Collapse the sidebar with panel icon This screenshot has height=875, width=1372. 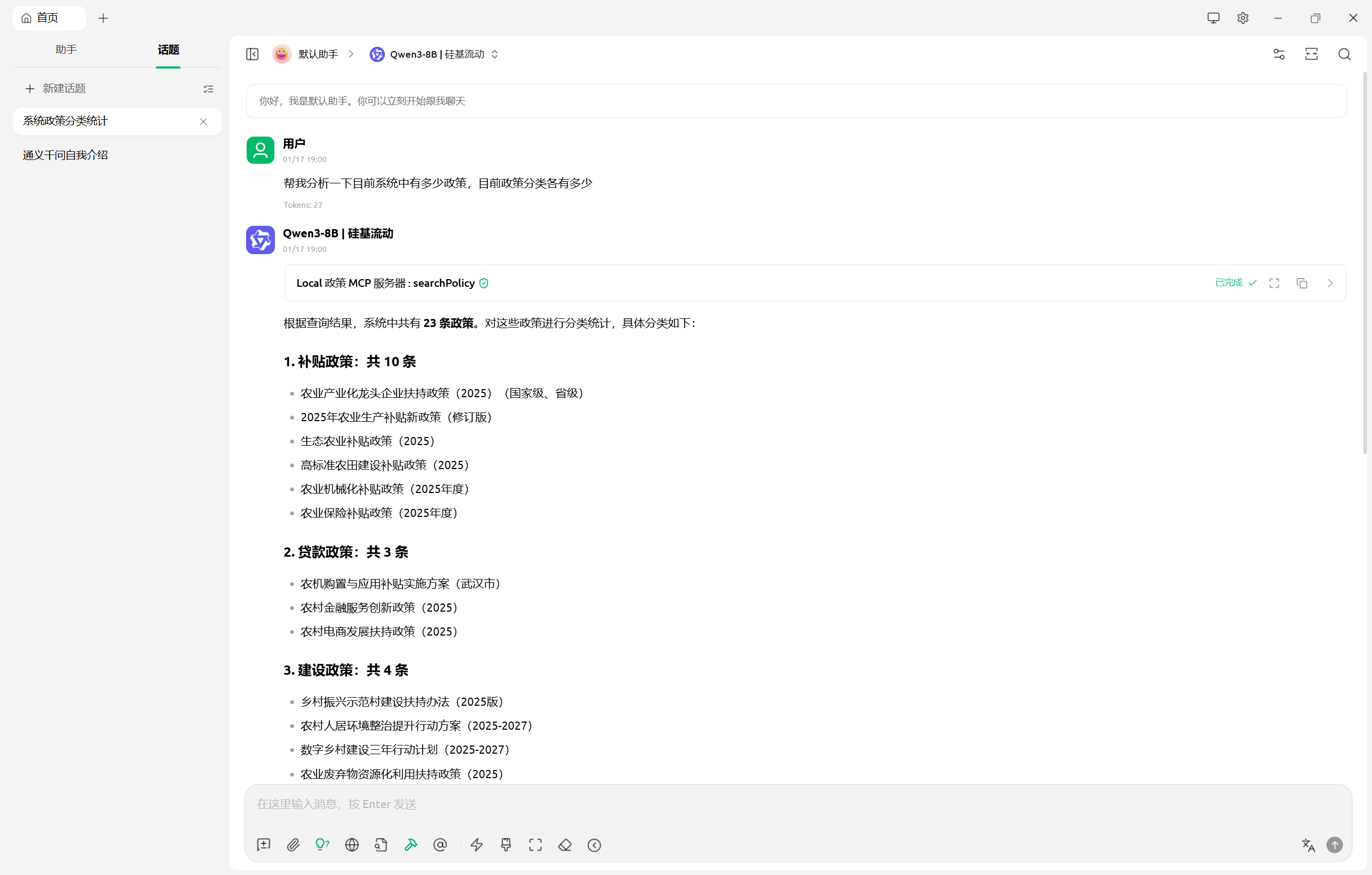253,54
